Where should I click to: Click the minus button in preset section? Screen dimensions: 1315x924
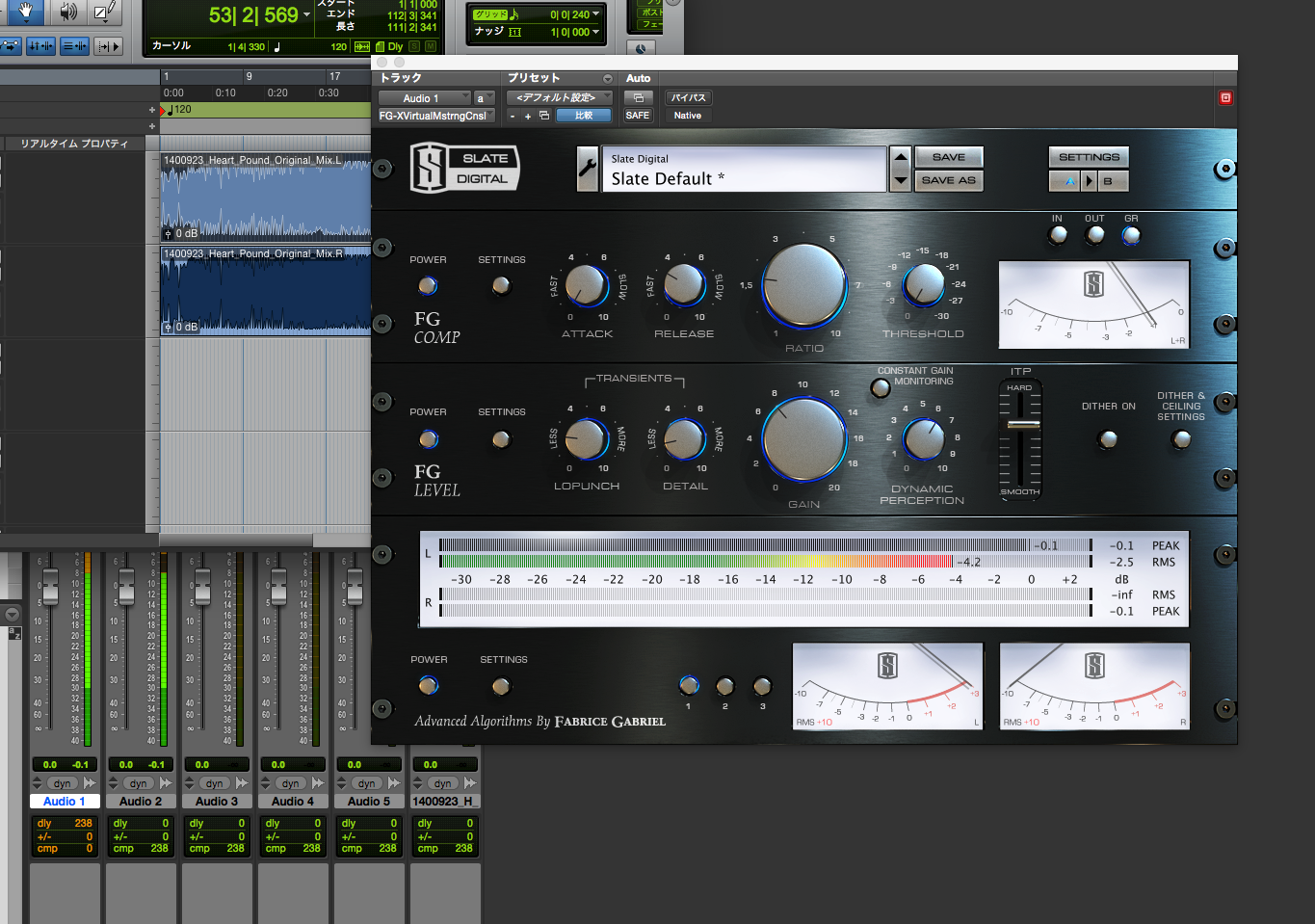click(x=513, y=116)
